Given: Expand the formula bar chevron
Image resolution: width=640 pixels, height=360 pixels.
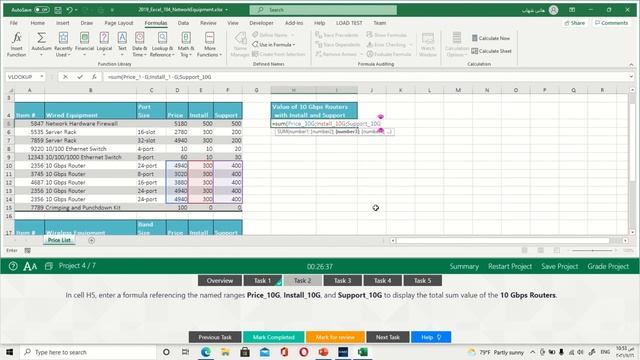Looking at the screenshot, I should pyautogui.click(x=631, y=77).
